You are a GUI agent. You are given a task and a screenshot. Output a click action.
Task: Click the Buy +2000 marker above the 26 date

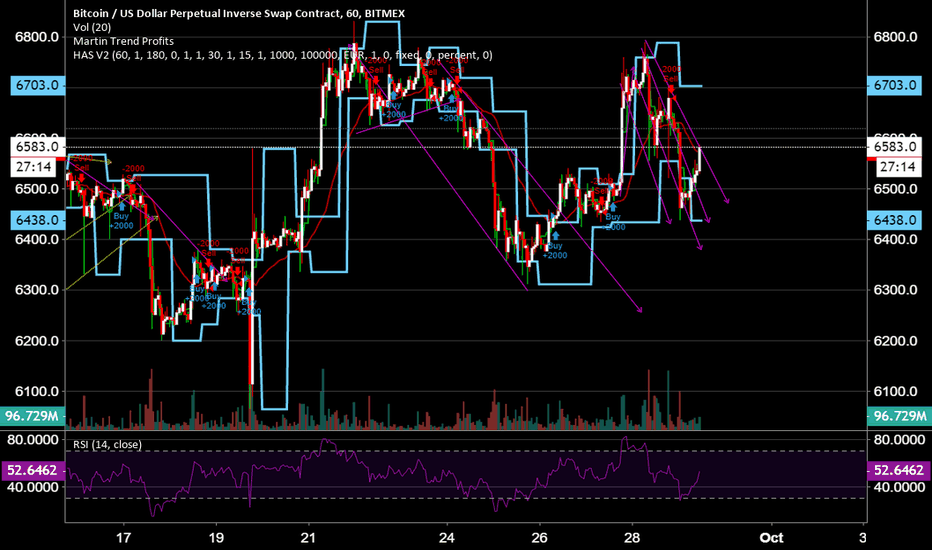(554, 247)
